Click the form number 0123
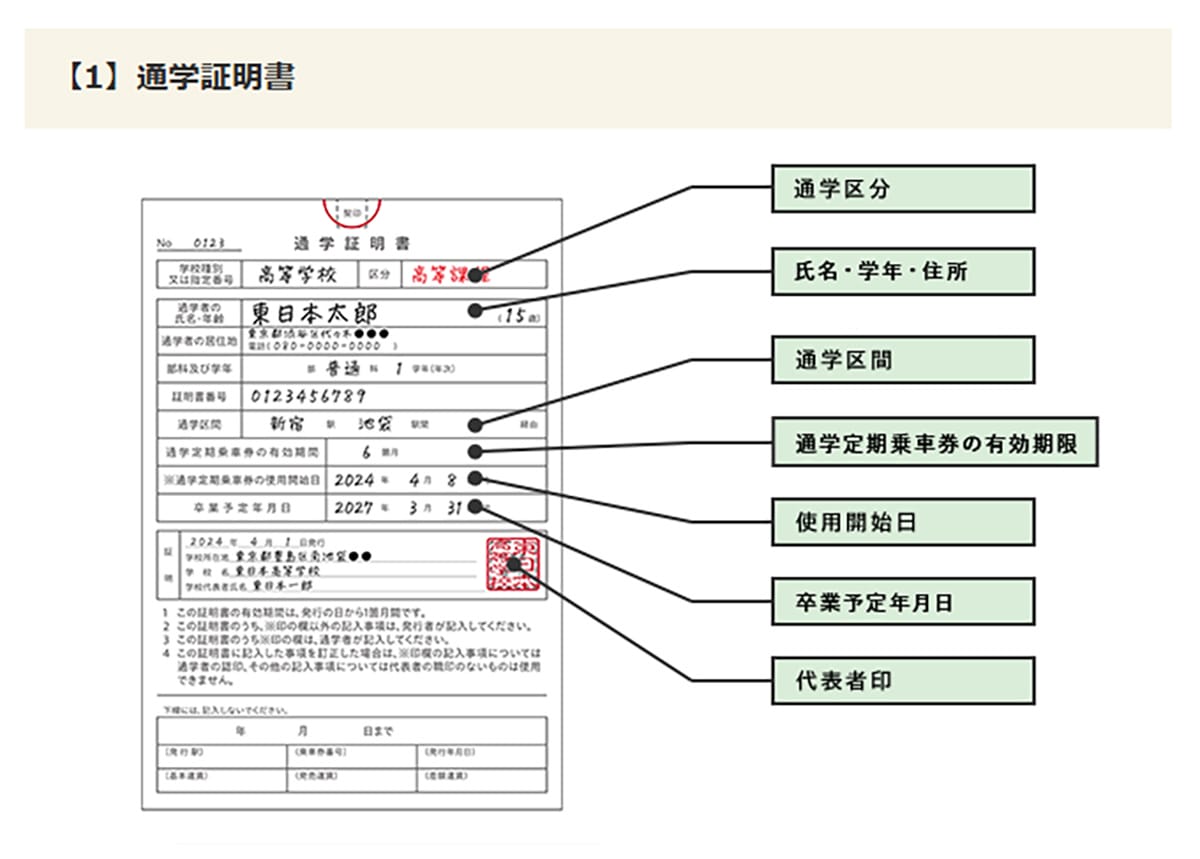This screenshot has height=859, width=1200. (x=209, y=244)
